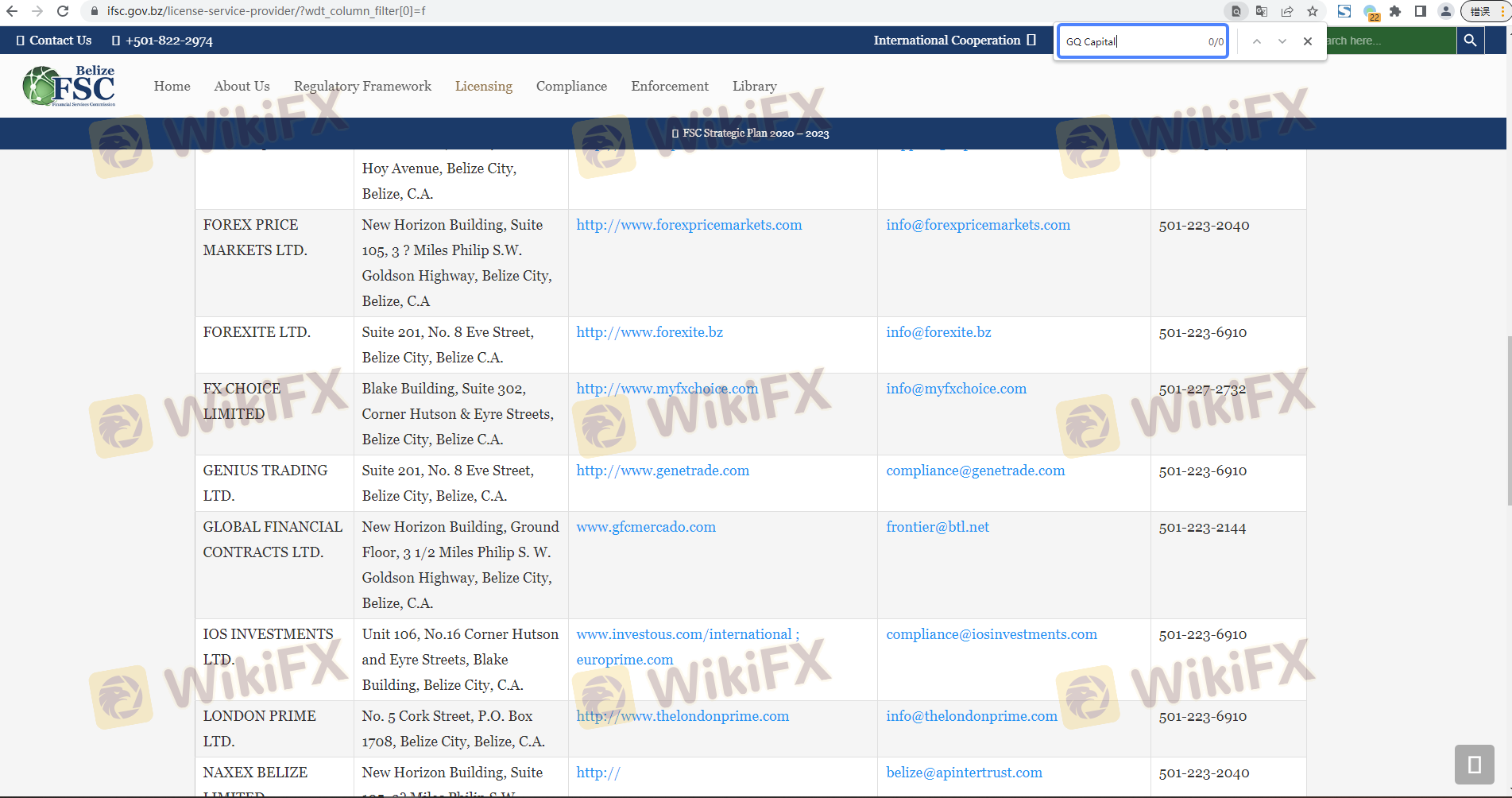Reload the page
Viewport: 1512px width, 798px height.
(63, 11)
